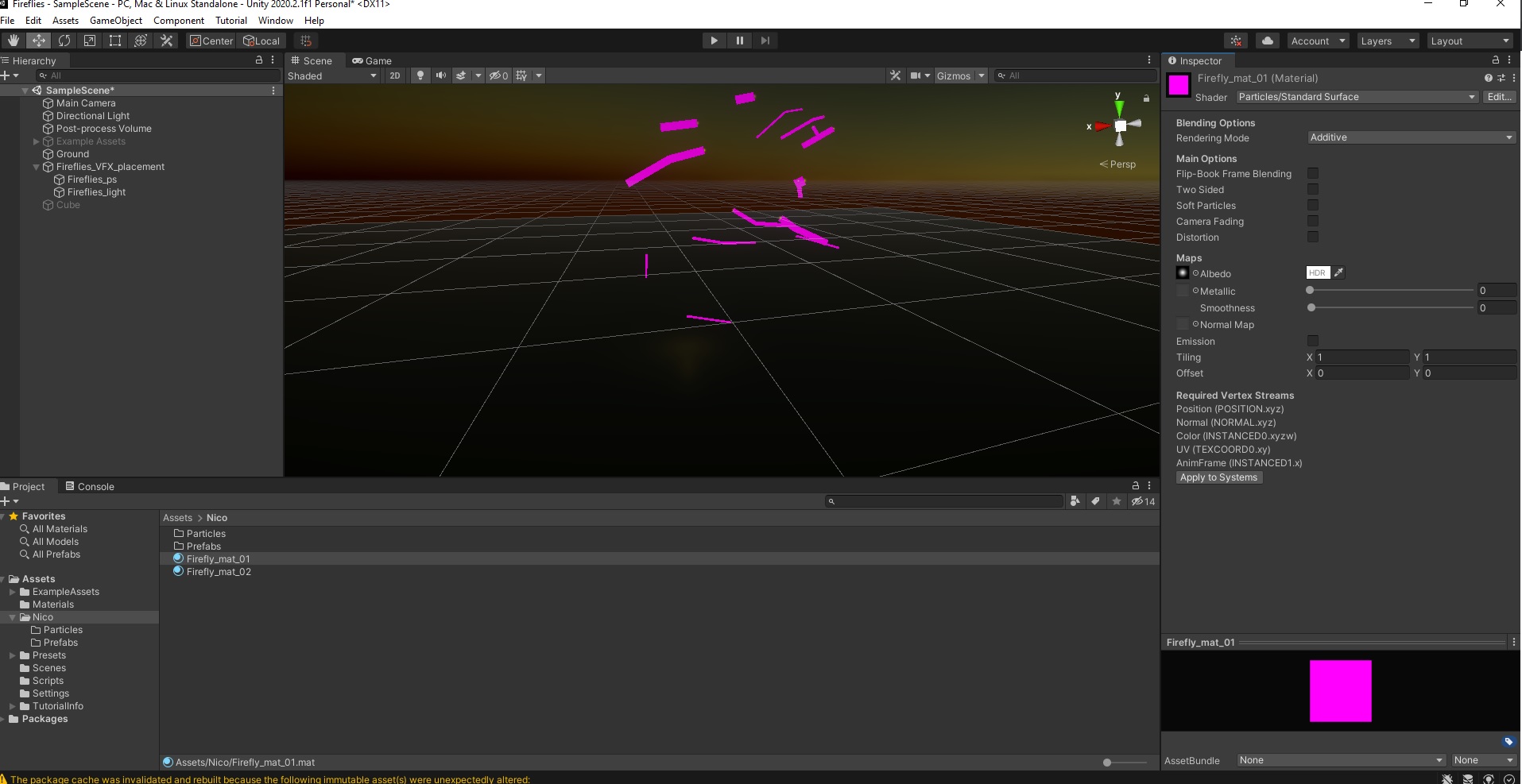
Task: Enable the Soft Particles checkbox
Action: click(1313, 205)
